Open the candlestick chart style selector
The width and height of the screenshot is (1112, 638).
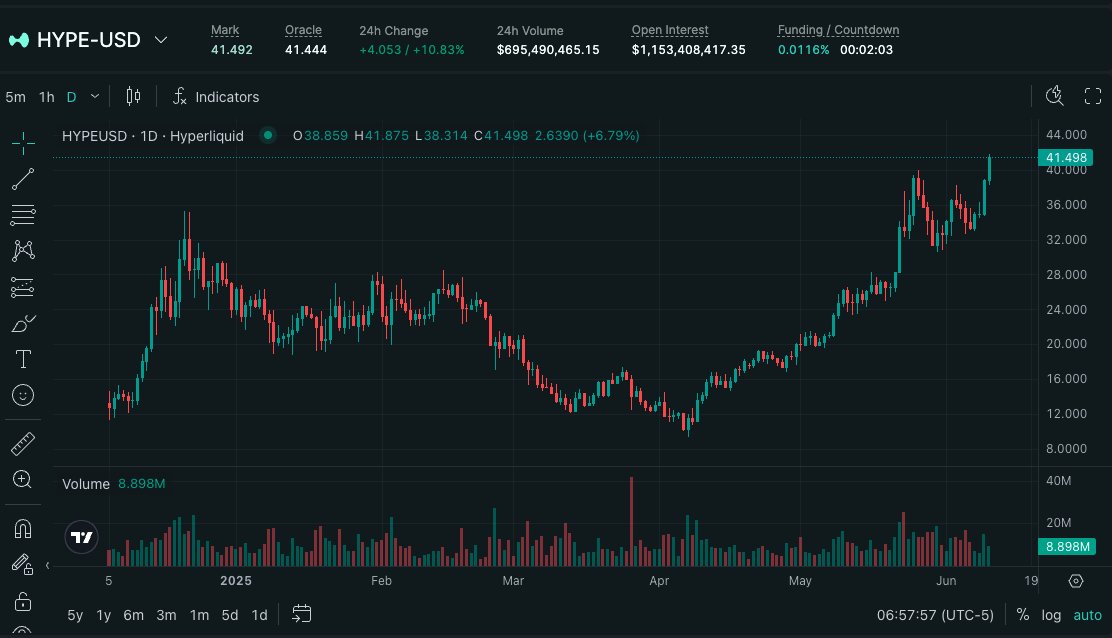click(133, 96)
